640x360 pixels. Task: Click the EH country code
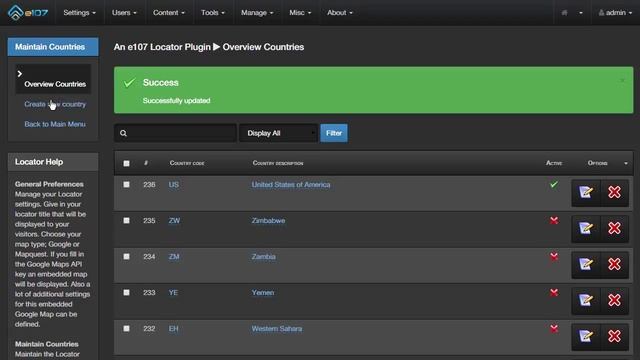pyautogui.click(x=173, y=329)
